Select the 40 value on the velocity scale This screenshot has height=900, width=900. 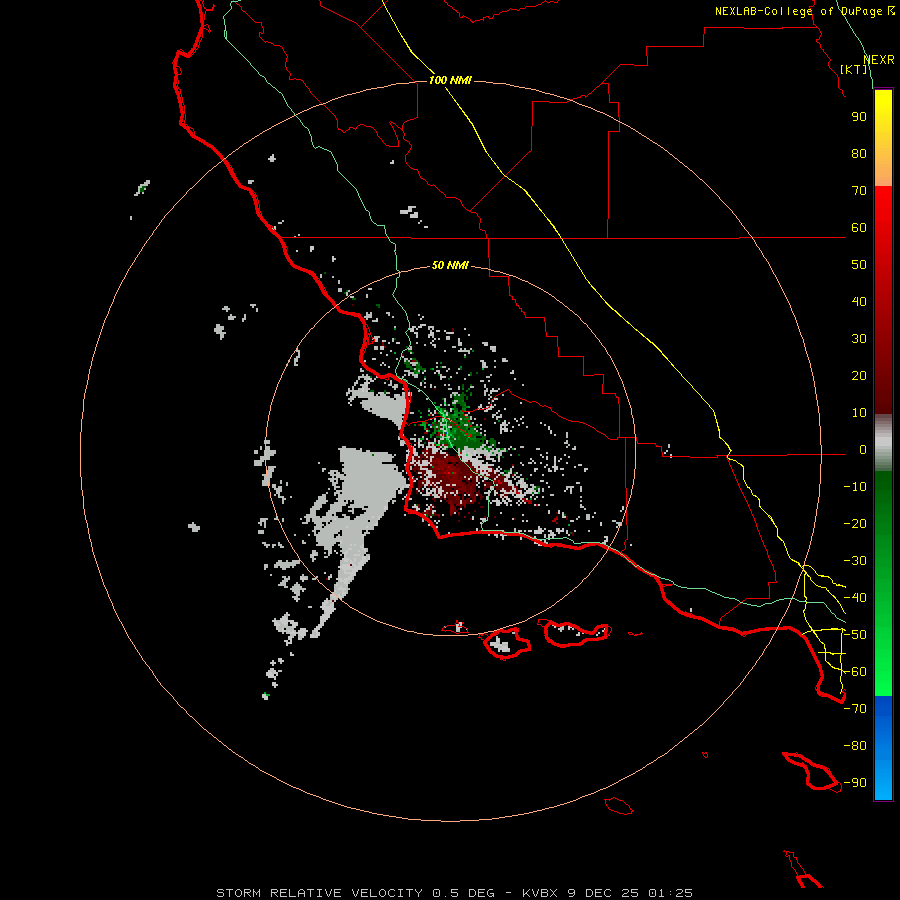click(859, 302)
